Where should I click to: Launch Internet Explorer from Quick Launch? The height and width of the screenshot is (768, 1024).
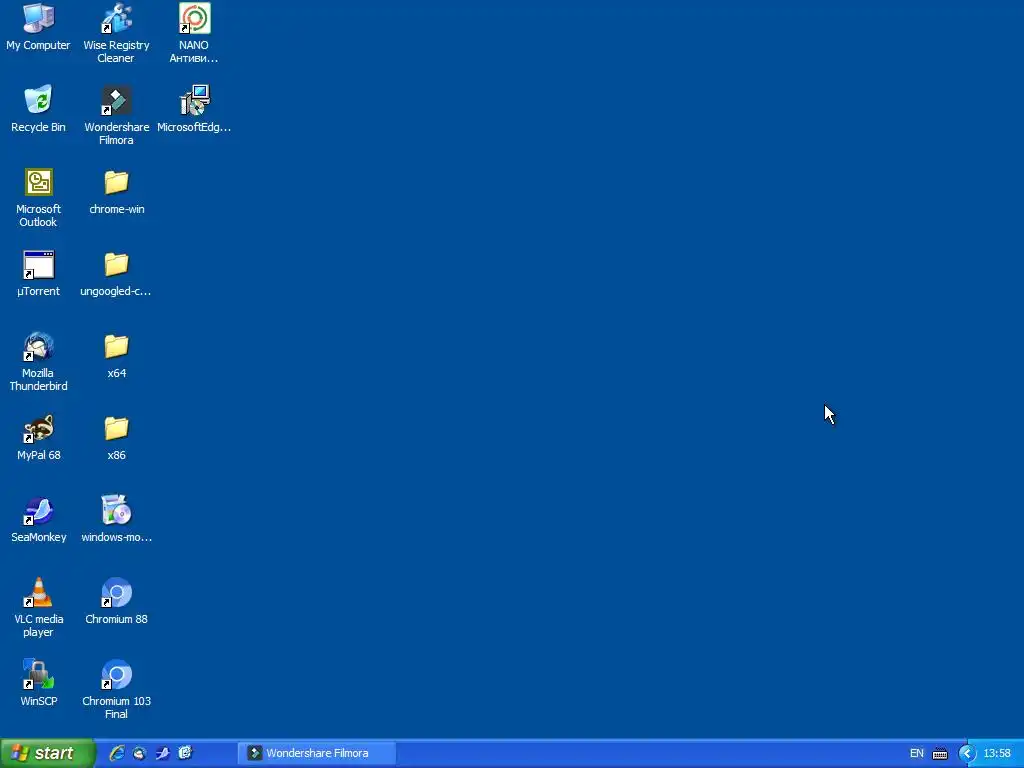[x=117, y=753]
